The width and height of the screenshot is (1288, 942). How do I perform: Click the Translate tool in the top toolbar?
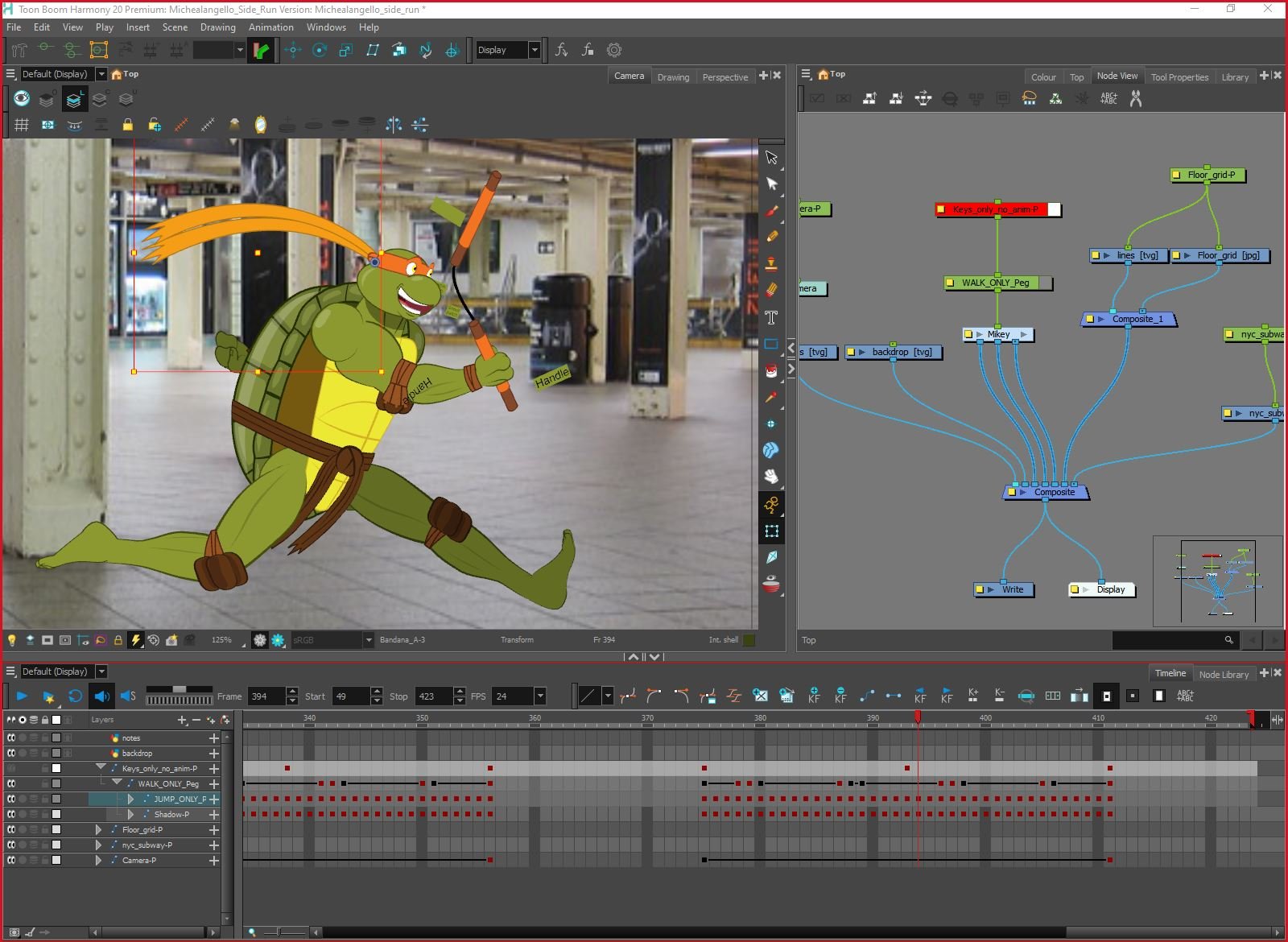(x=293, y=50)
